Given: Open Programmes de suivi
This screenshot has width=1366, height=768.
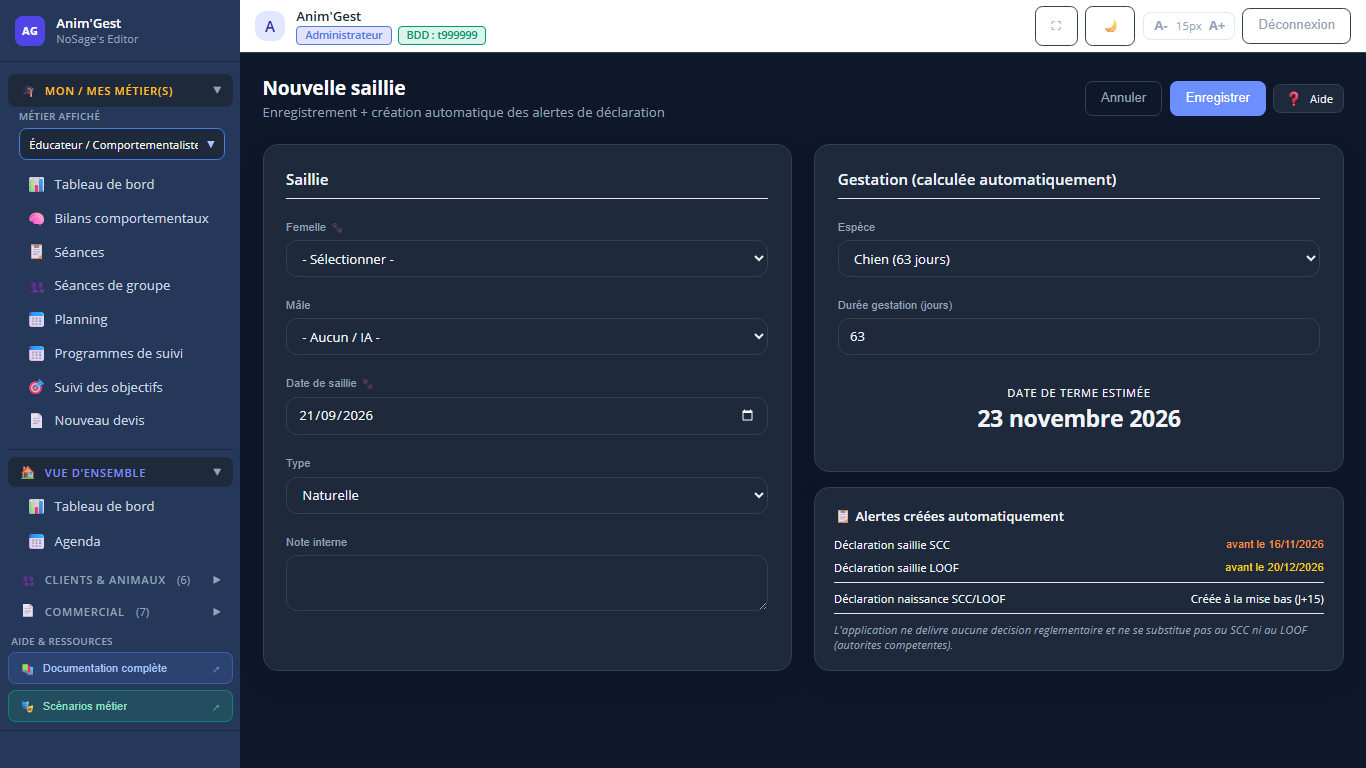Looking at the screenshot, I should 120,353.
